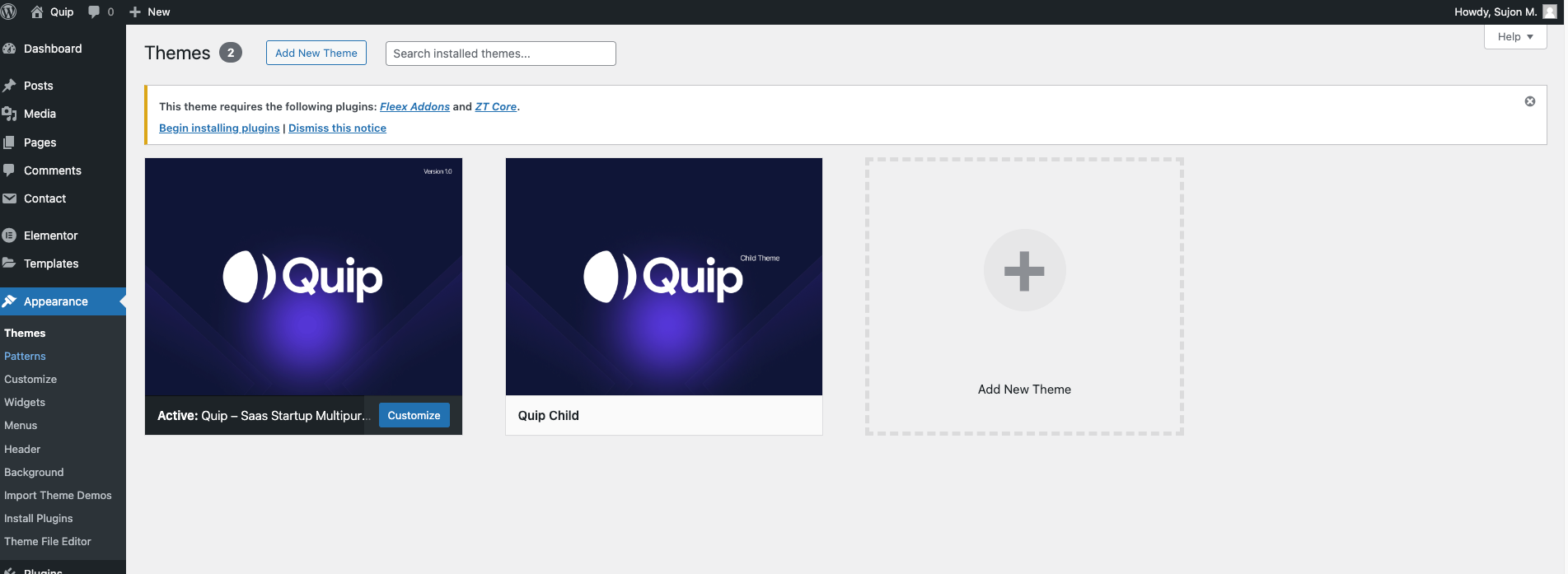Focus the Search installed themes field
Screen dimensions: 1568x574
click(501, 54)
